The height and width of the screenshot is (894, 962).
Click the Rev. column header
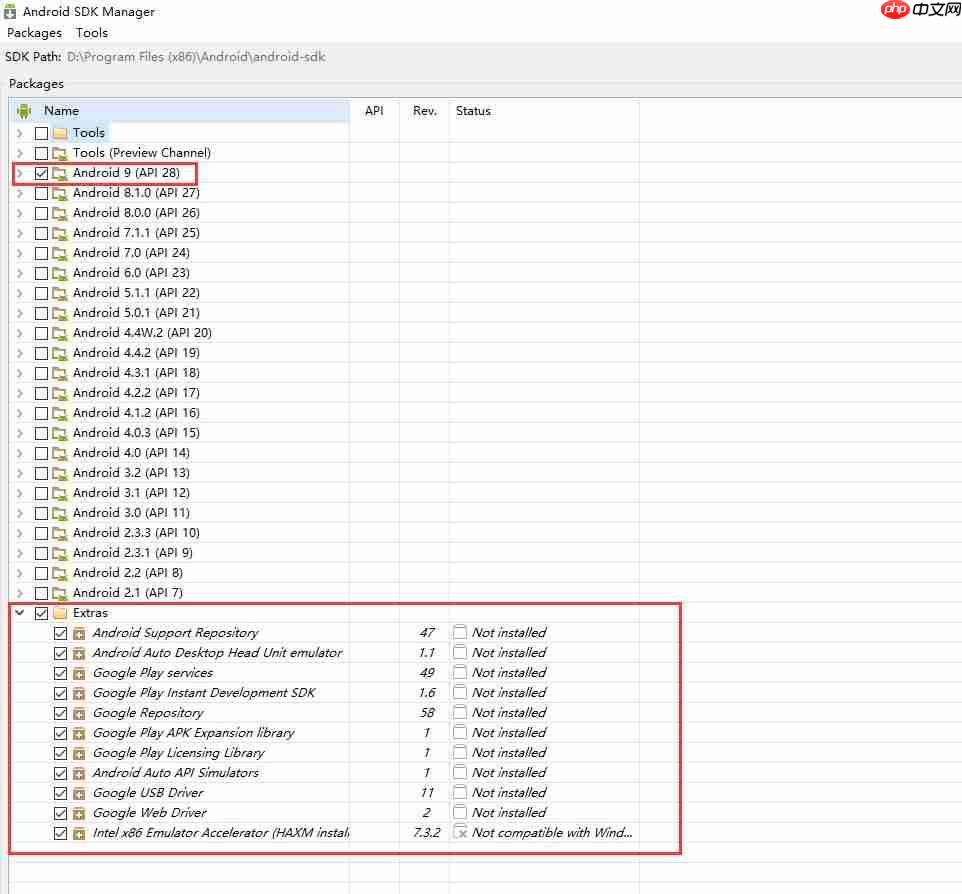click(x=423, y=110)
